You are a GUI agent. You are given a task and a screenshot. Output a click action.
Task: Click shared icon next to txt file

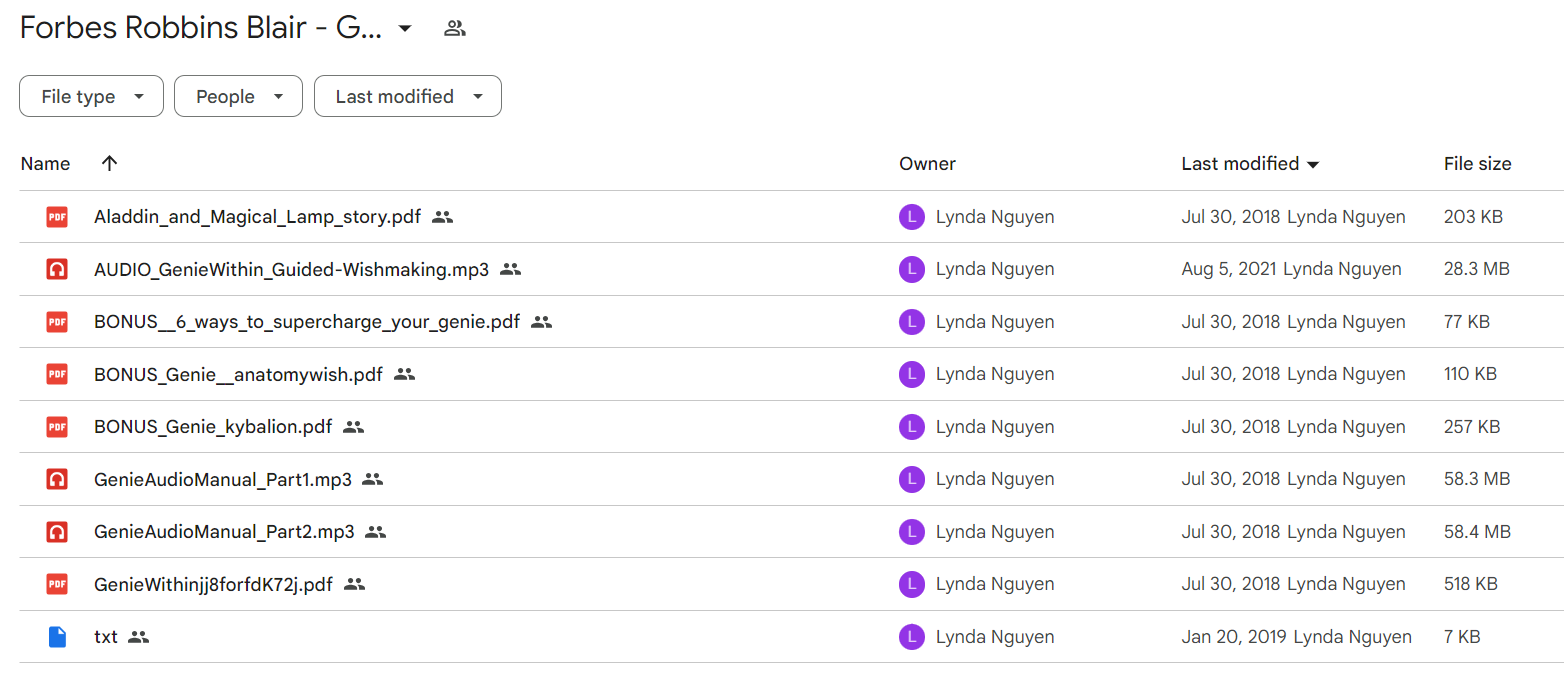139,637
